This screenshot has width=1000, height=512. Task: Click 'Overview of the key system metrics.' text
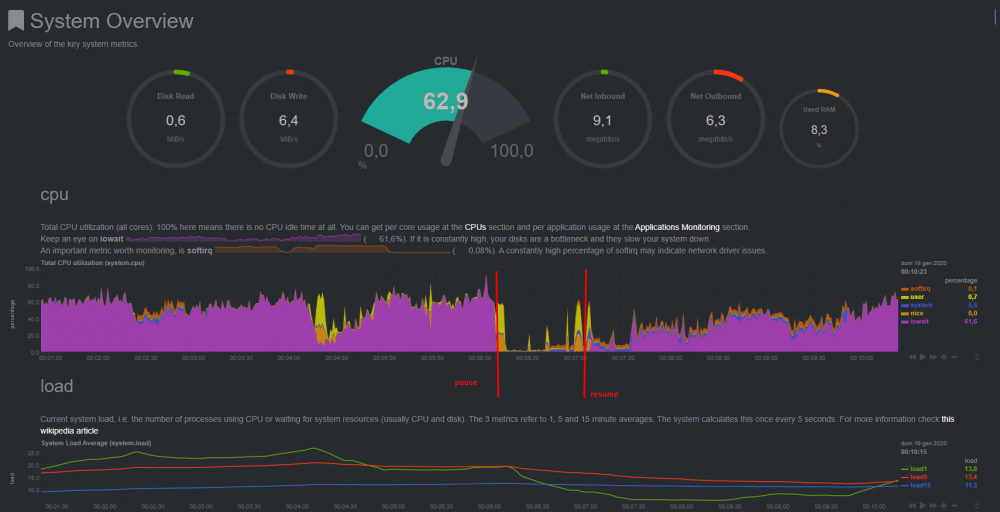pos(73,45)
